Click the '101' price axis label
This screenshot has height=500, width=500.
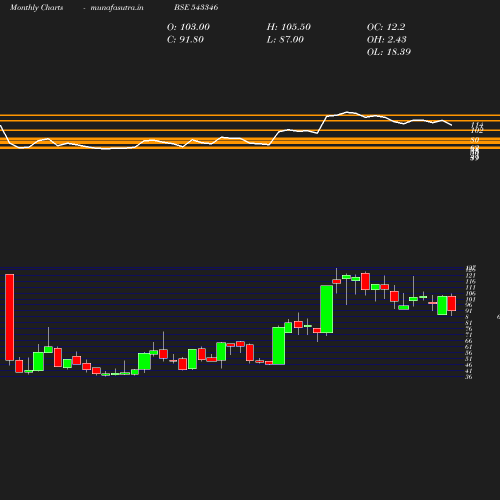tap(470, 299)
